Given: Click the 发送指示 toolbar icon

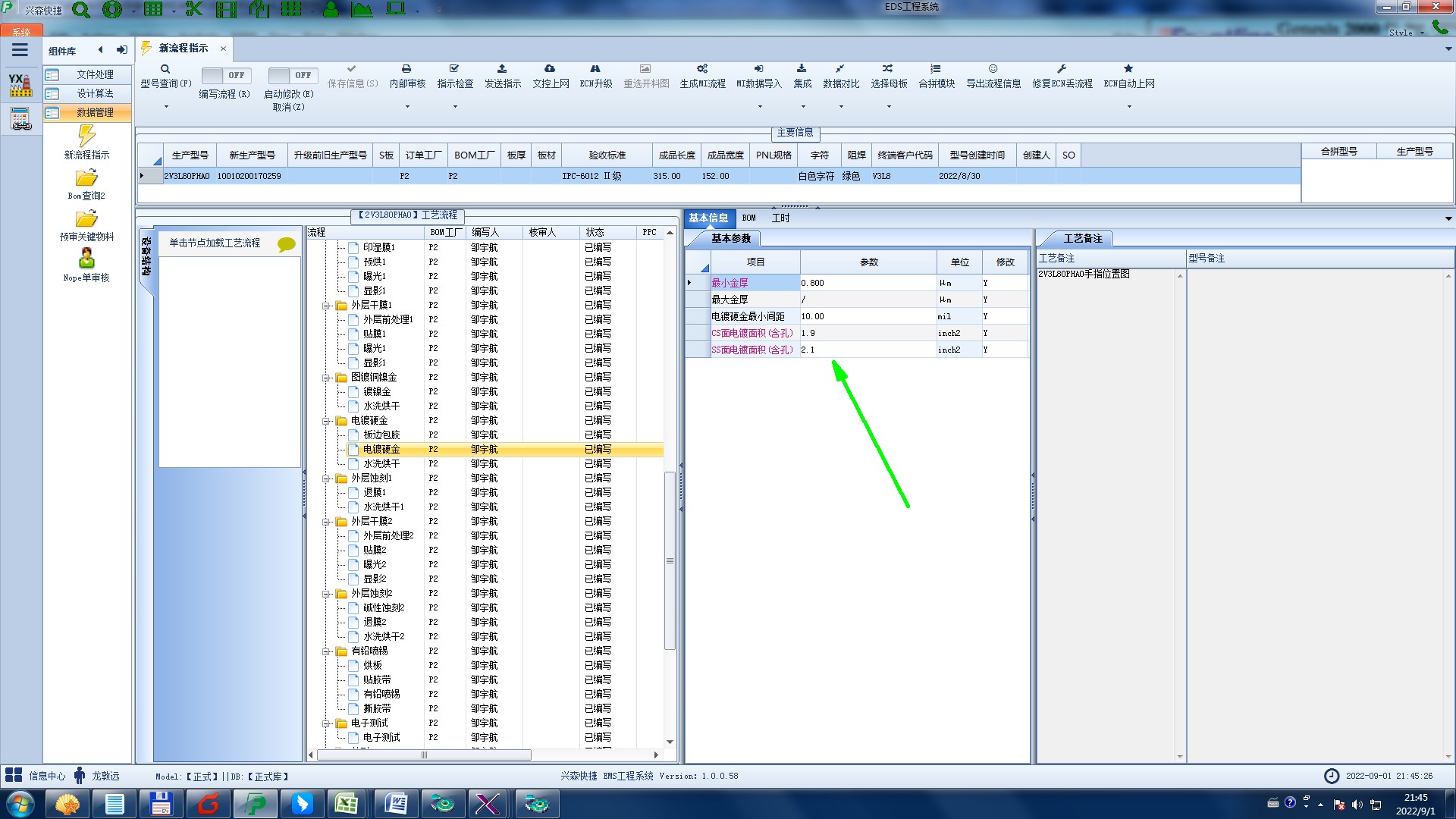Looking at the screenshot, I should point(502,69).
